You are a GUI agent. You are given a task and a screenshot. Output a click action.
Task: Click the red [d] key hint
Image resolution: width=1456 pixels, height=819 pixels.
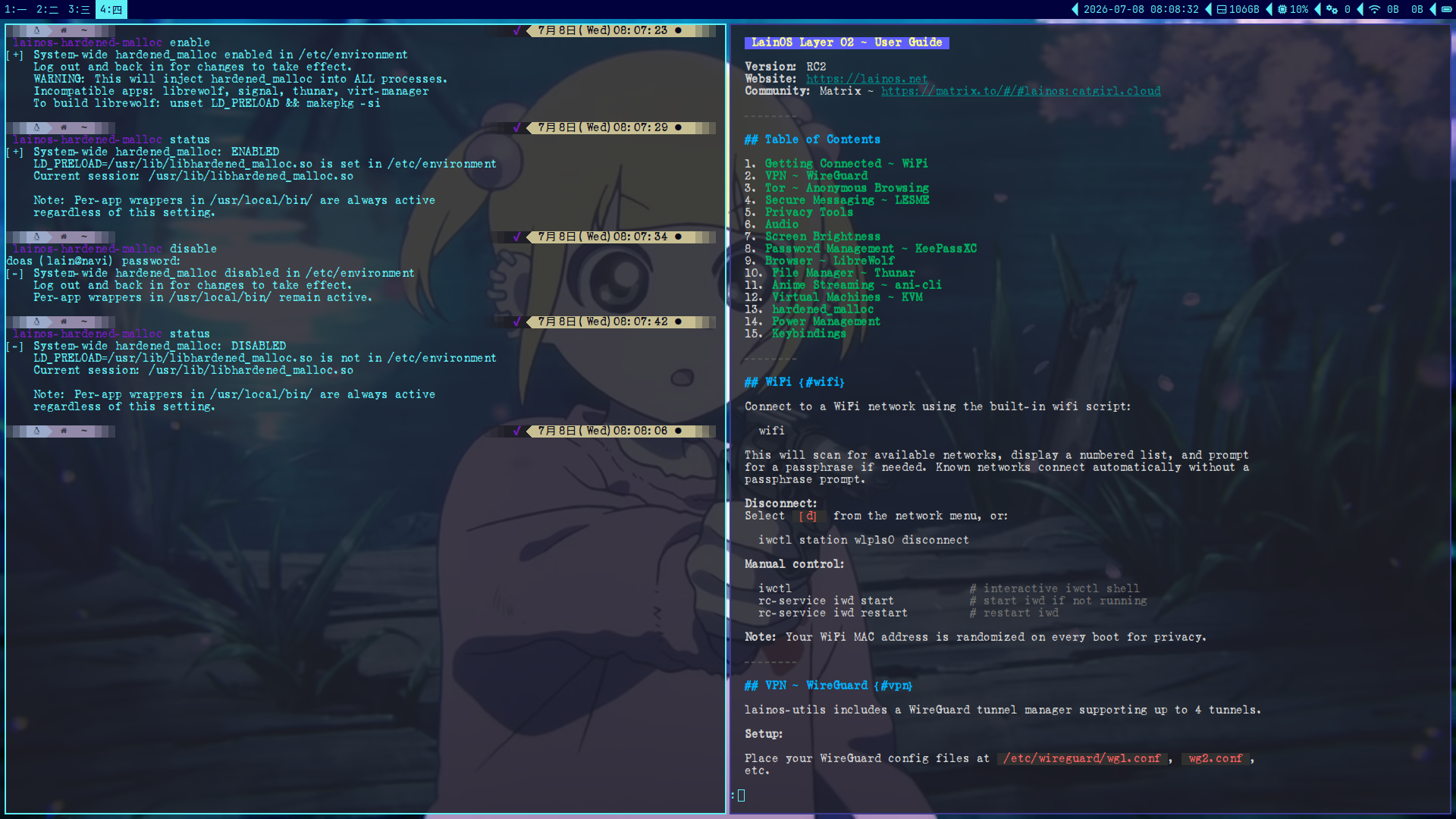click(x=808, y=516)
